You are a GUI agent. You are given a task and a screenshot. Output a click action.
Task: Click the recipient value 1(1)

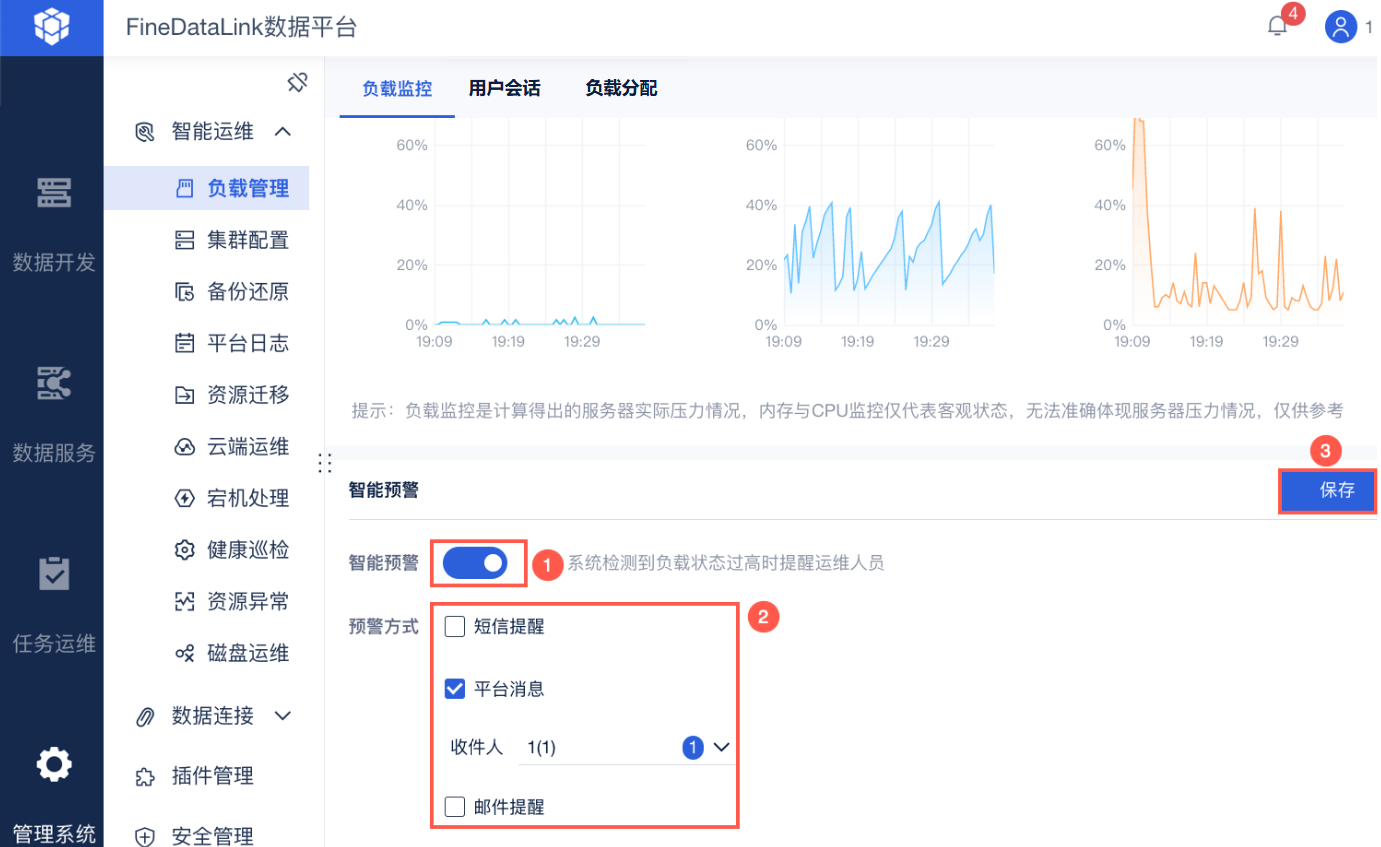pos(541,747)
